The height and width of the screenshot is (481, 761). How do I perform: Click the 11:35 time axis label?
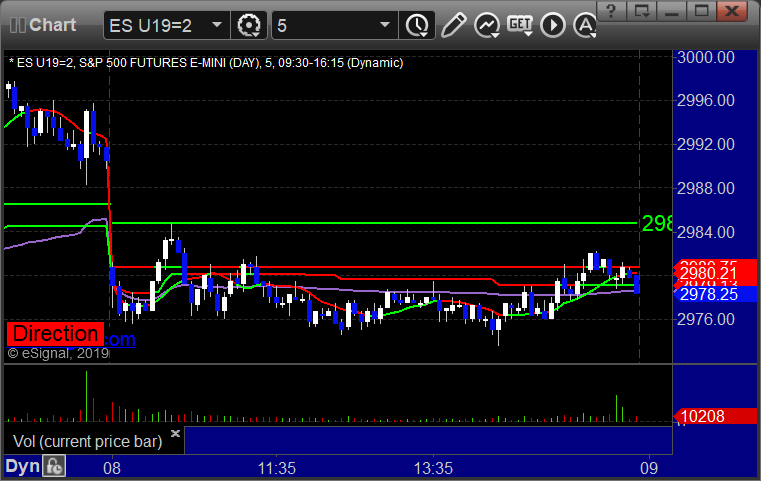pos(277,468)
